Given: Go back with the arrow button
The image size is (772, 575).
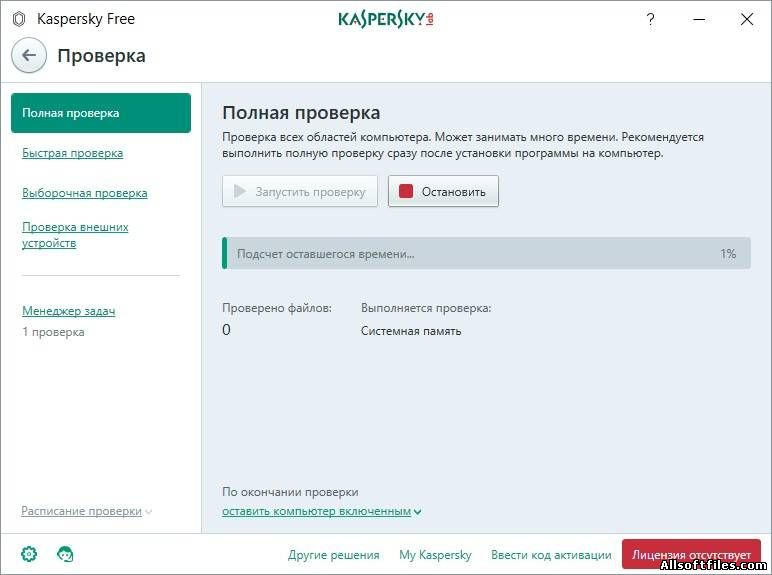Looking at the screenshot, I should [x=29, y=55].
